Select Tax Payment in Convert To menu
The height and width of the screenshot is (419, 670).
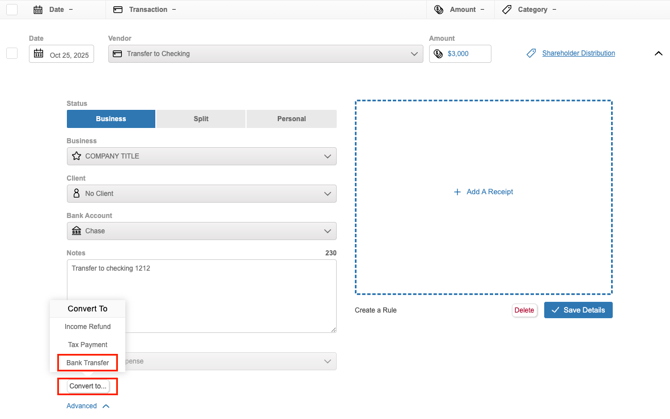pyautogui.click(x=88, y=345)
